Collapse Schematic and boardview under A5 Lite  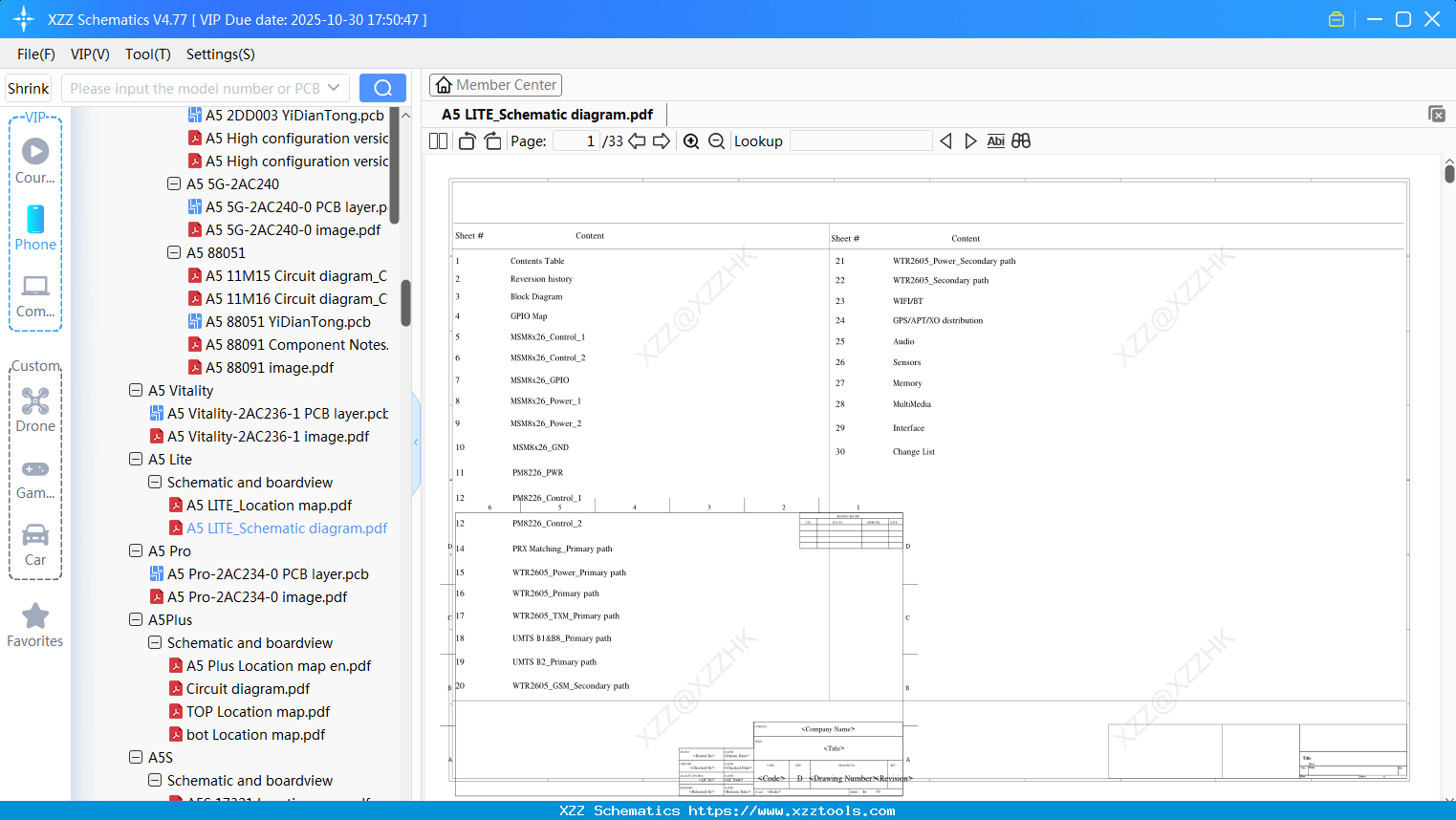[155, 482]
